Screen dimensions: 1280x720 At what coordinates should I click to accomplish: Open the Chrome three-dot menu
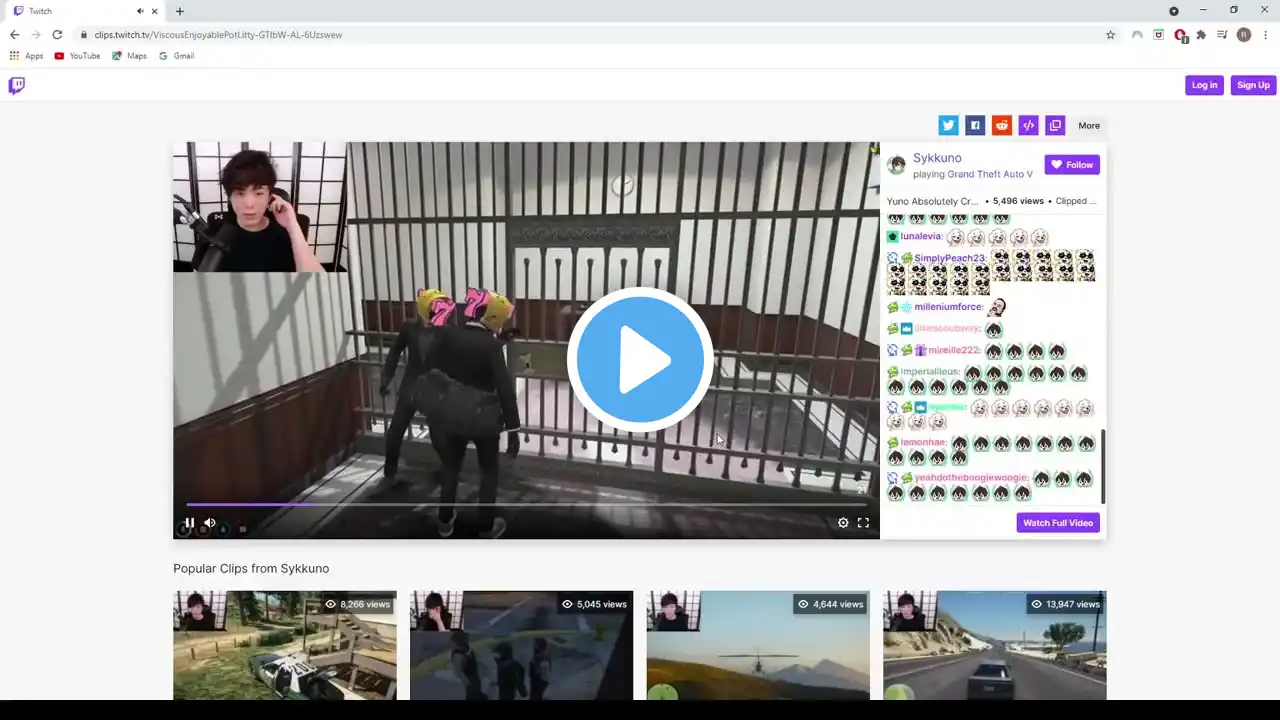pos(1266,35)
